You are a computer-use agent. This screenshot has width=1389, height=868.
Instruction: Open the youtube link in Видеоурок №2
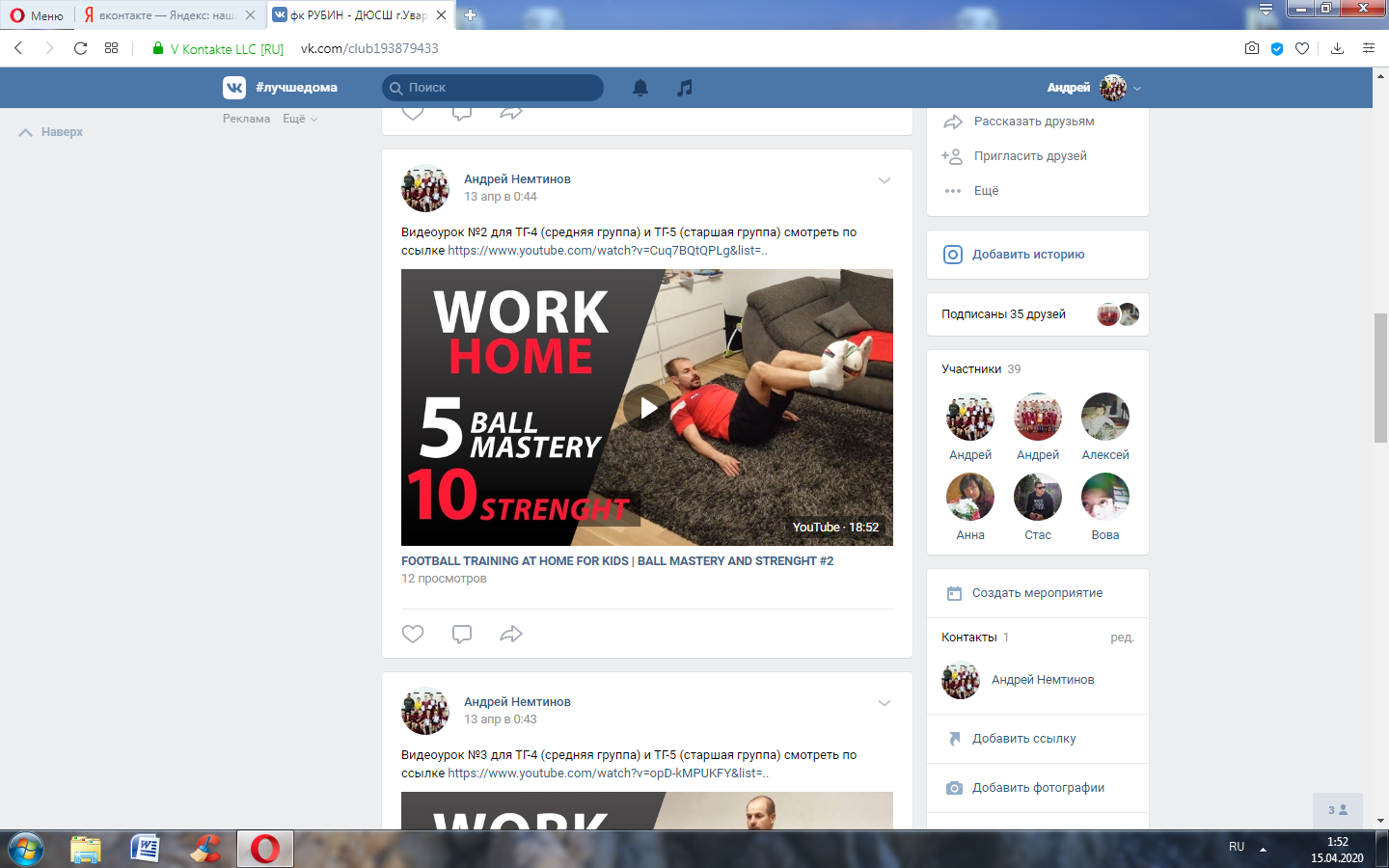(x=607, y=251)
